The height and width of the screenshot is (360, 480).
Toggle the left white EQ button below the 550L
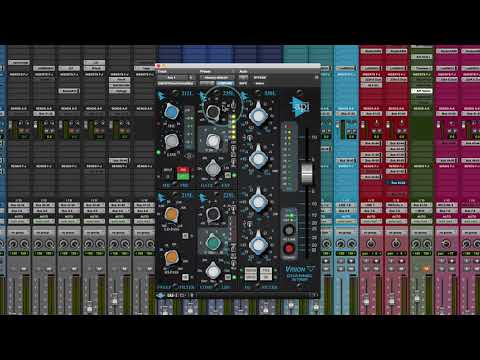tap(251, 274)
